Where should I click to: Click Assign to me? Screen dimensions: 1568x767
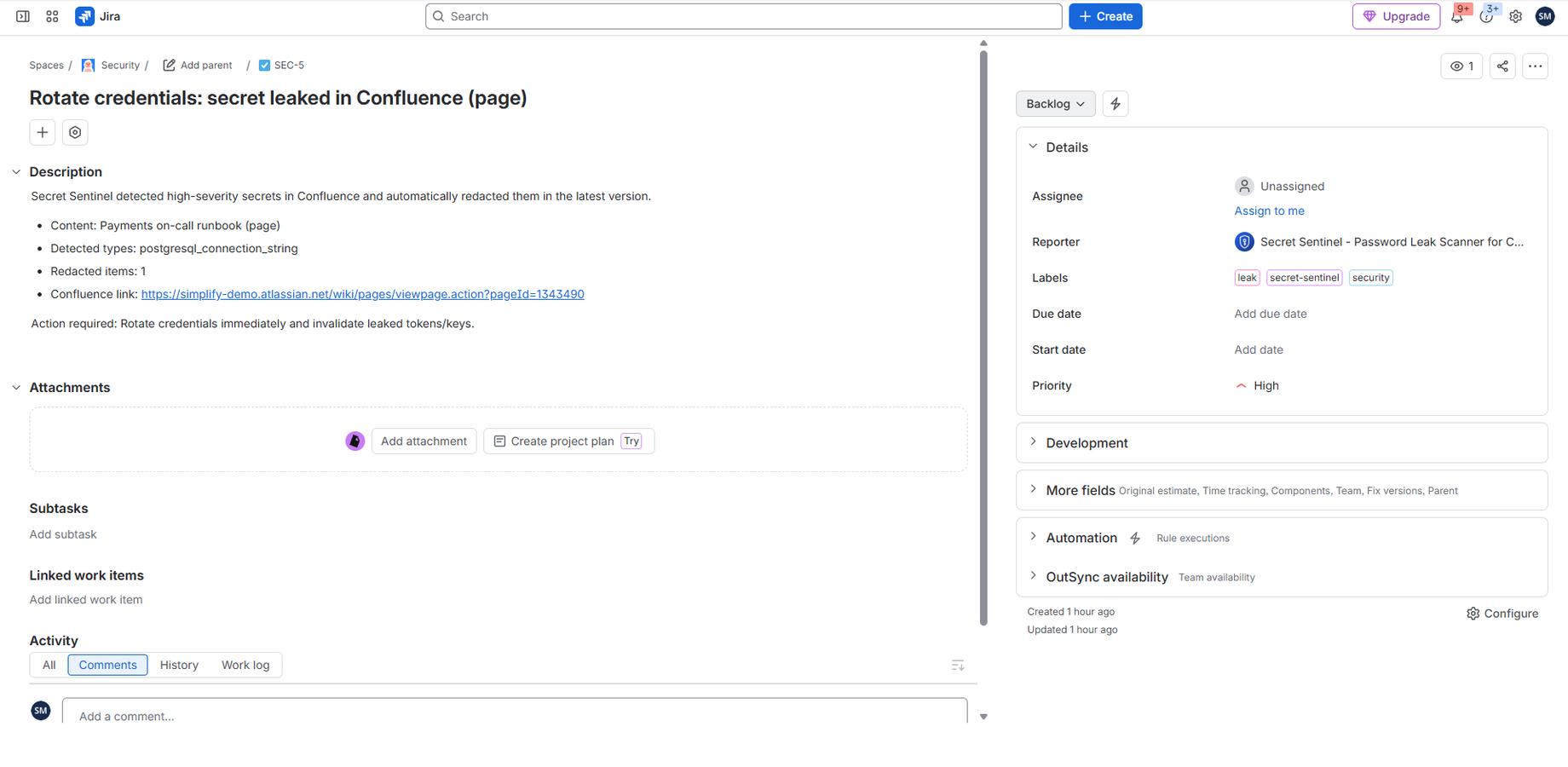[x=1269, y=210]
